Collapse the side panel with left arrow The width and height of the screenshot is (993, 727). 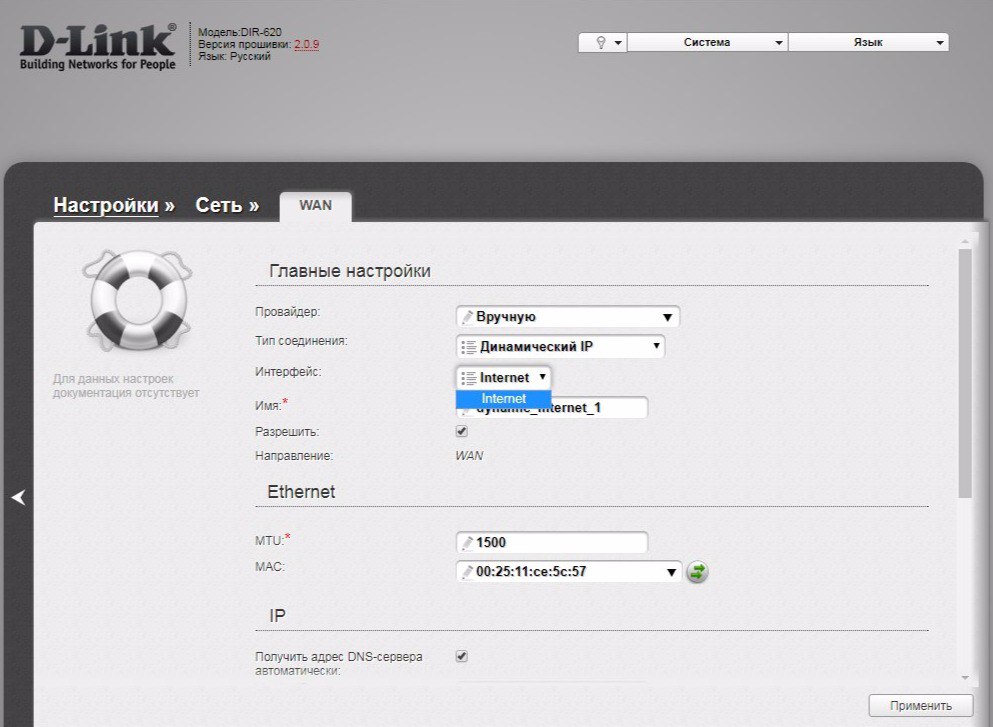click(17, 498)
